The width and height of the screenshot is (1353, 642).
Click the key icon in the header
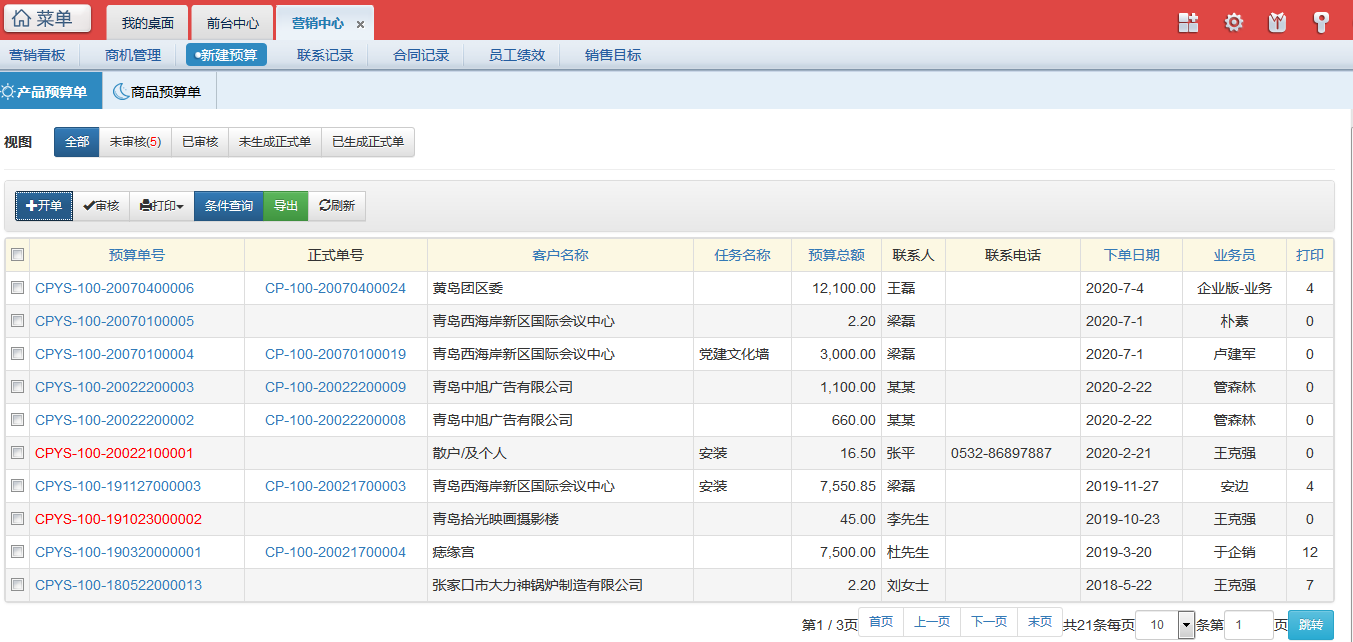pyautogui.click(x=1322, y=22)
